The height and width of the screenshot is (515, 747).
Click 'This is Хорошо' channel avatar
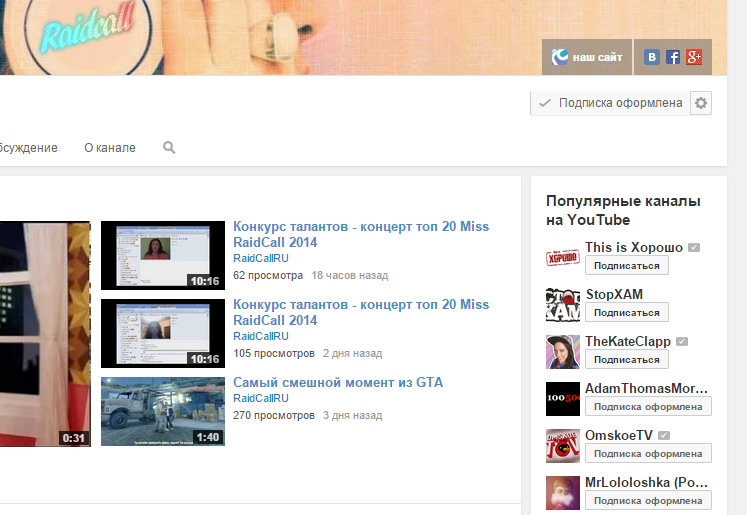click(563, 258)
